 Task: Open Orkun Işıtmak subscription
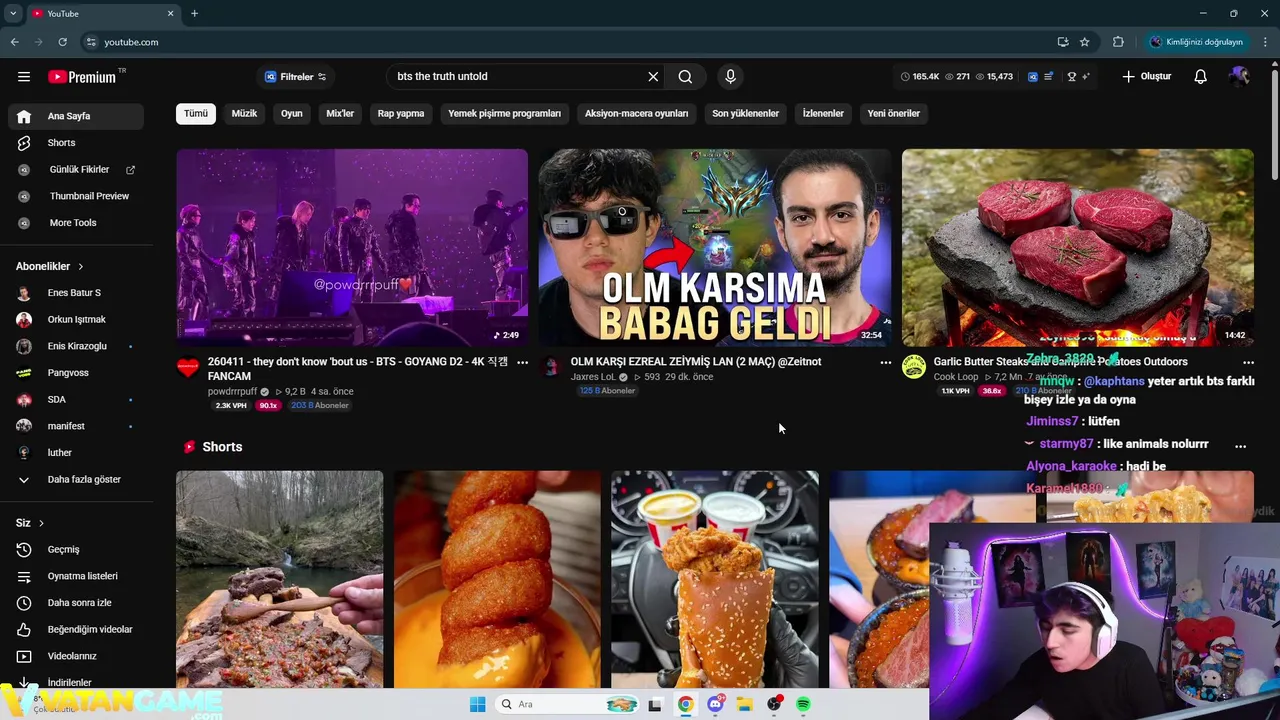(x=76, y=319)
